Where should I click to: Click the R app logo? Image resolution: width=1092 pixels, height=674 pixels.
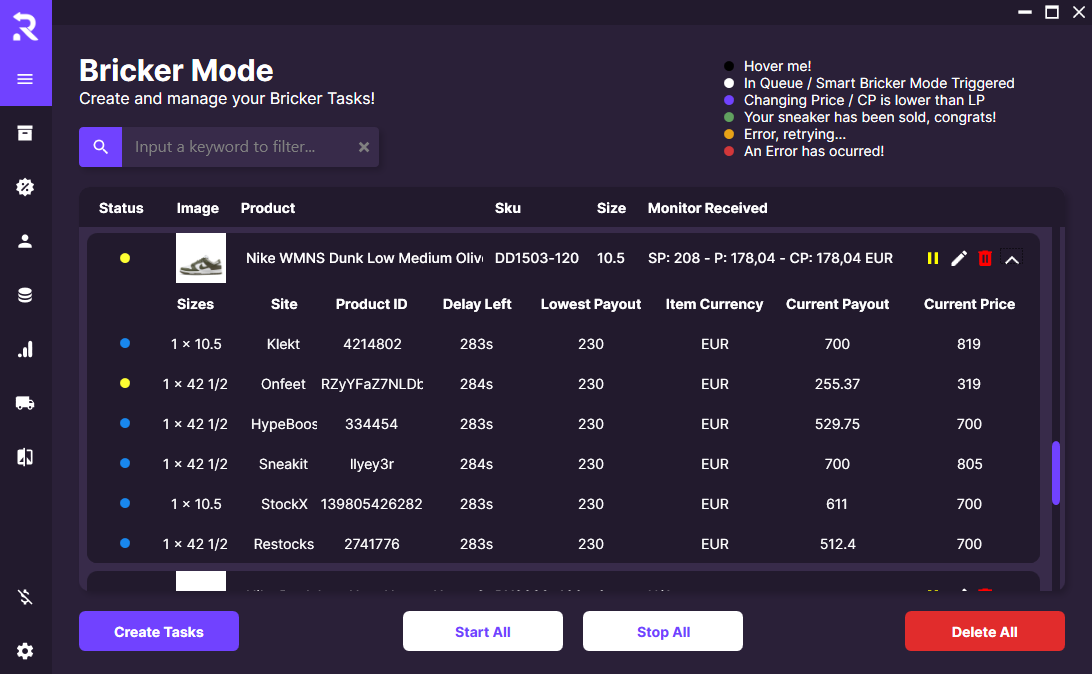click(x=26, y=26)
